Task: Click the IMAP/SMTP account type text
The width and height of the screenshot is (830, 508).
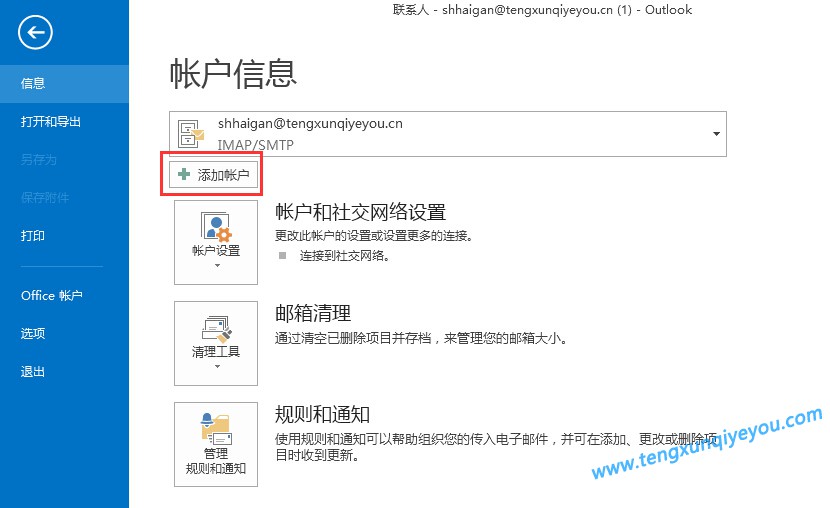Action: [x=256, y=145]
